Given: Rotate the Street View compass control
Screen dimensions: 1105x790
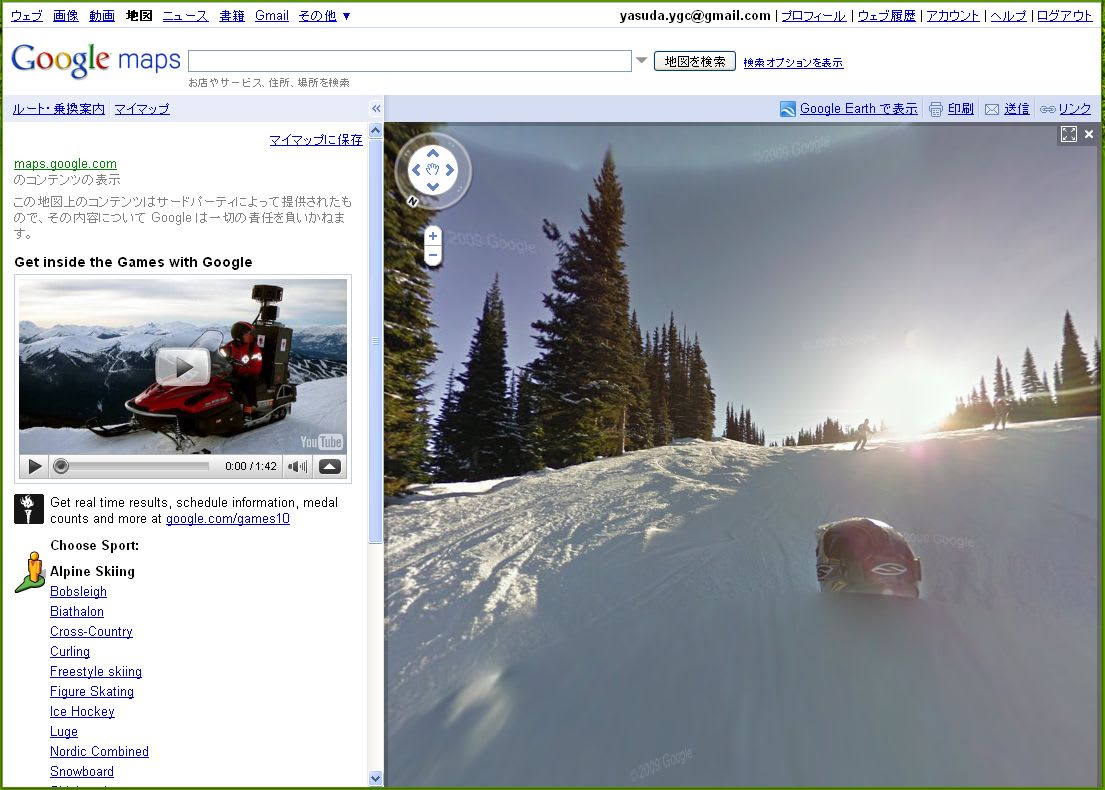Looking at the screenshot, I should click(x=432, y=170).
